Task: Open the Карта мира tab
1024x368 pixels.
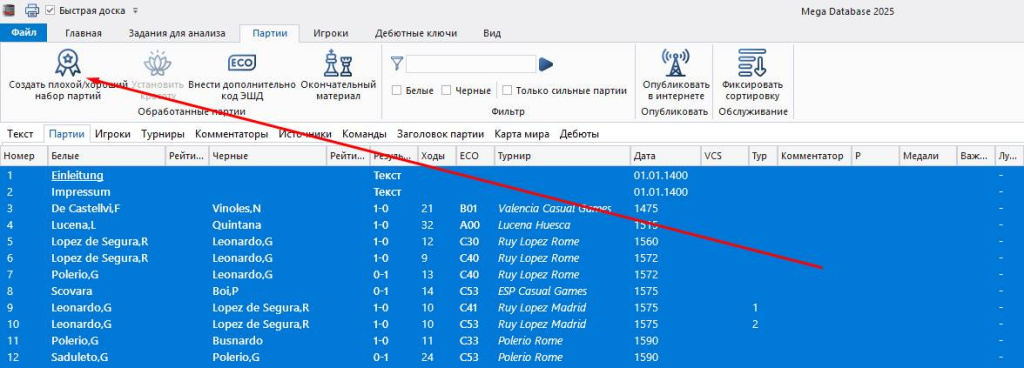Action: click(521, 134)
